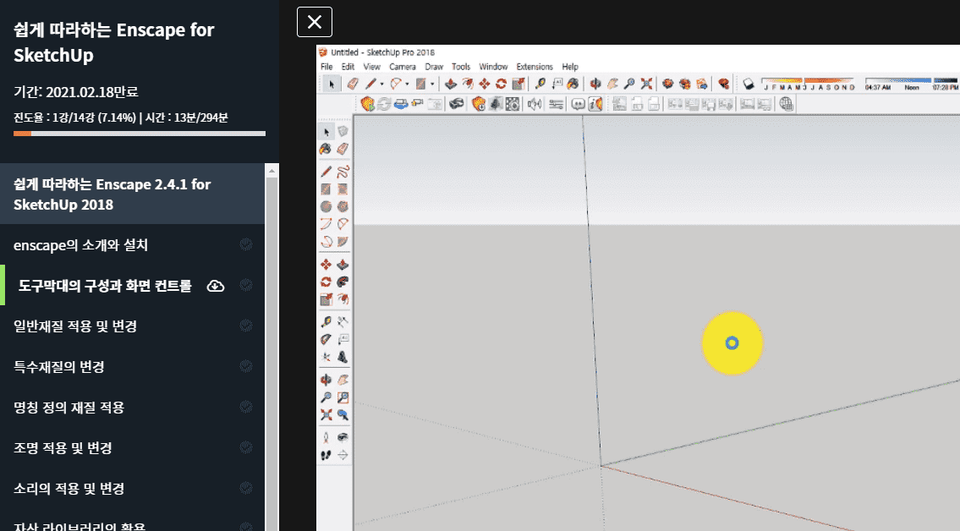Image resolution: width=960 pixels, height=531 pixels.
Task: Open the Window menu
Action: tap(493, 67)
